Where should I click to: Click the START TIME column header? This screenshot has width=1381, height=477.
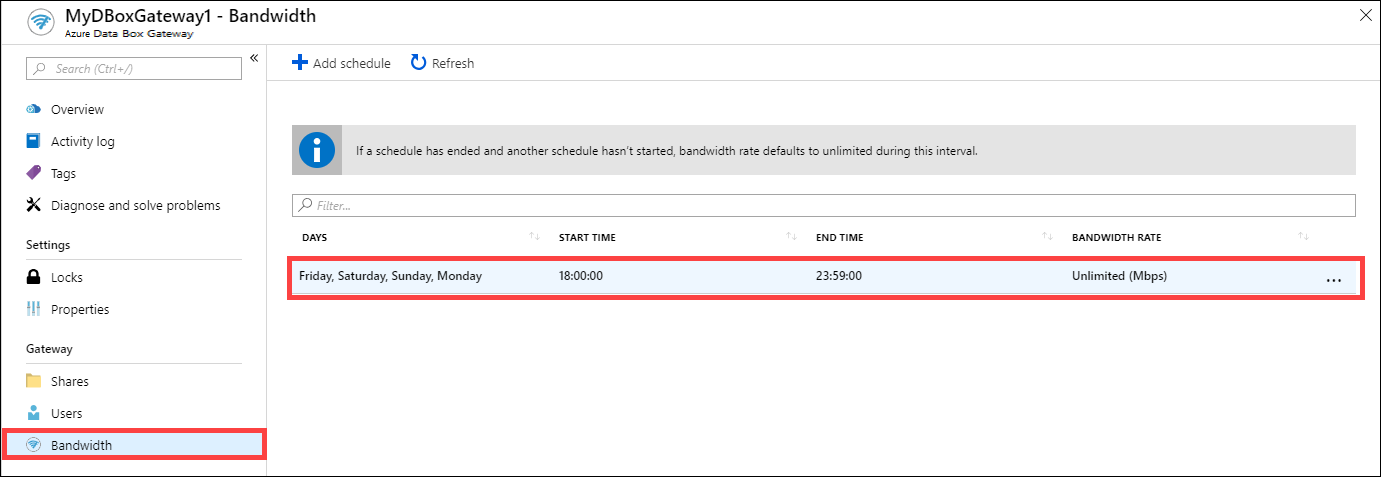587,238
